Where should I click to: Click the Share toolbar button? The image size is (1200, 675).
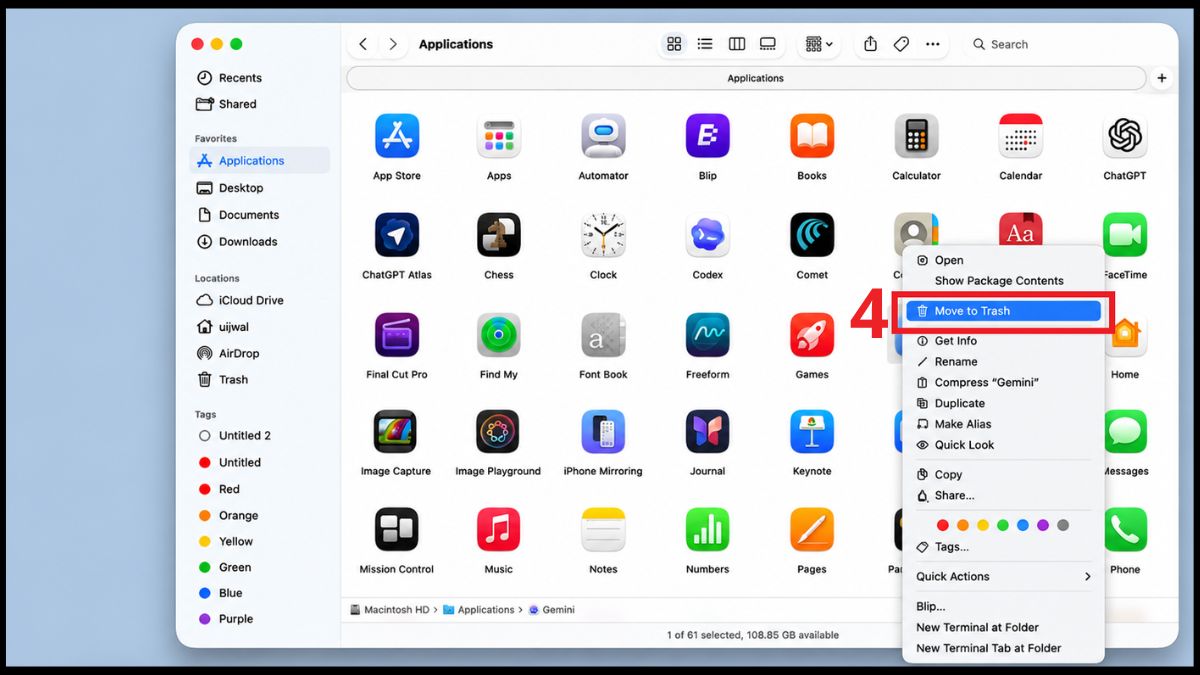[x=870, y=44]
